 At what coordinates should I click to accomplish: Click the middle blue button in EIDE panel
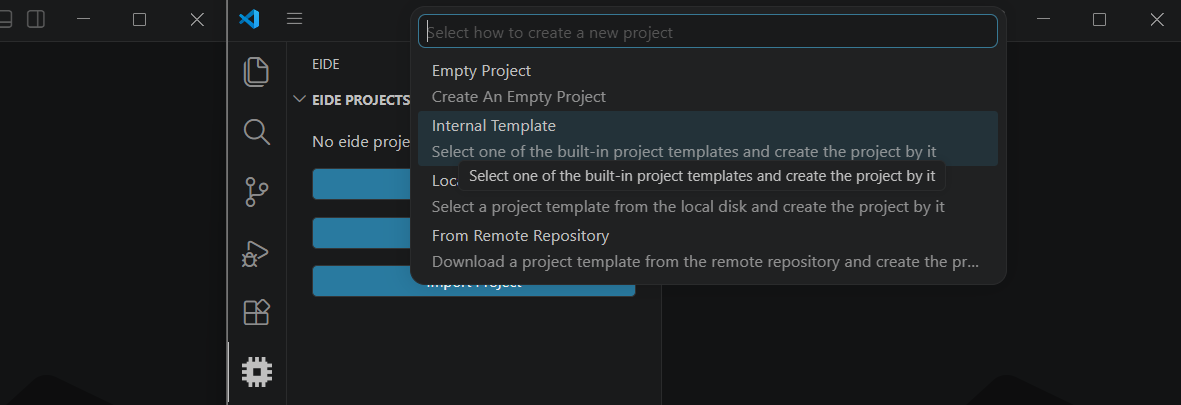click(x=362, y=233)
